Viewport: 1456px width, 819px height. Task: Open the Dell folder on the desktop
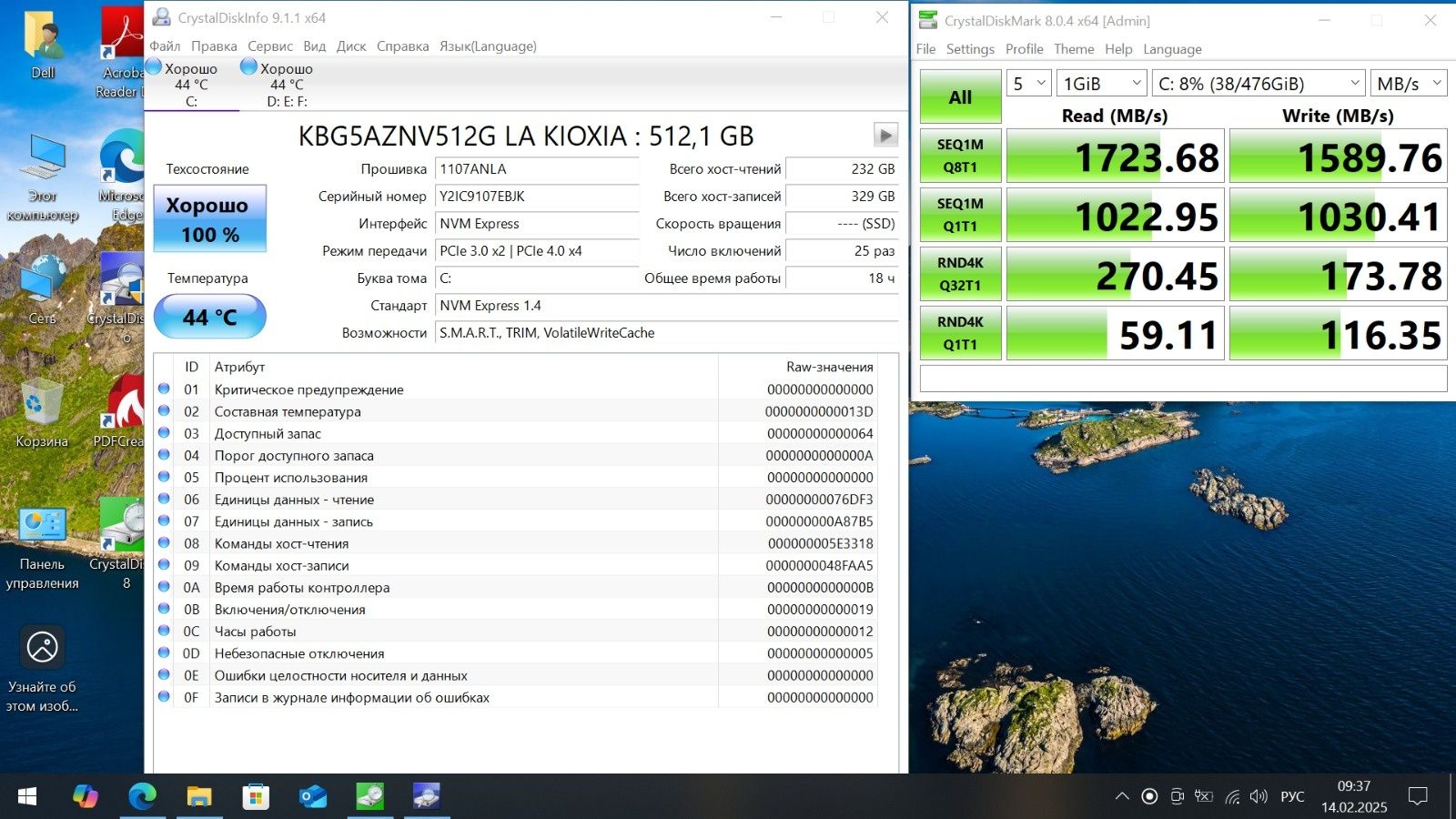(42, 45)
